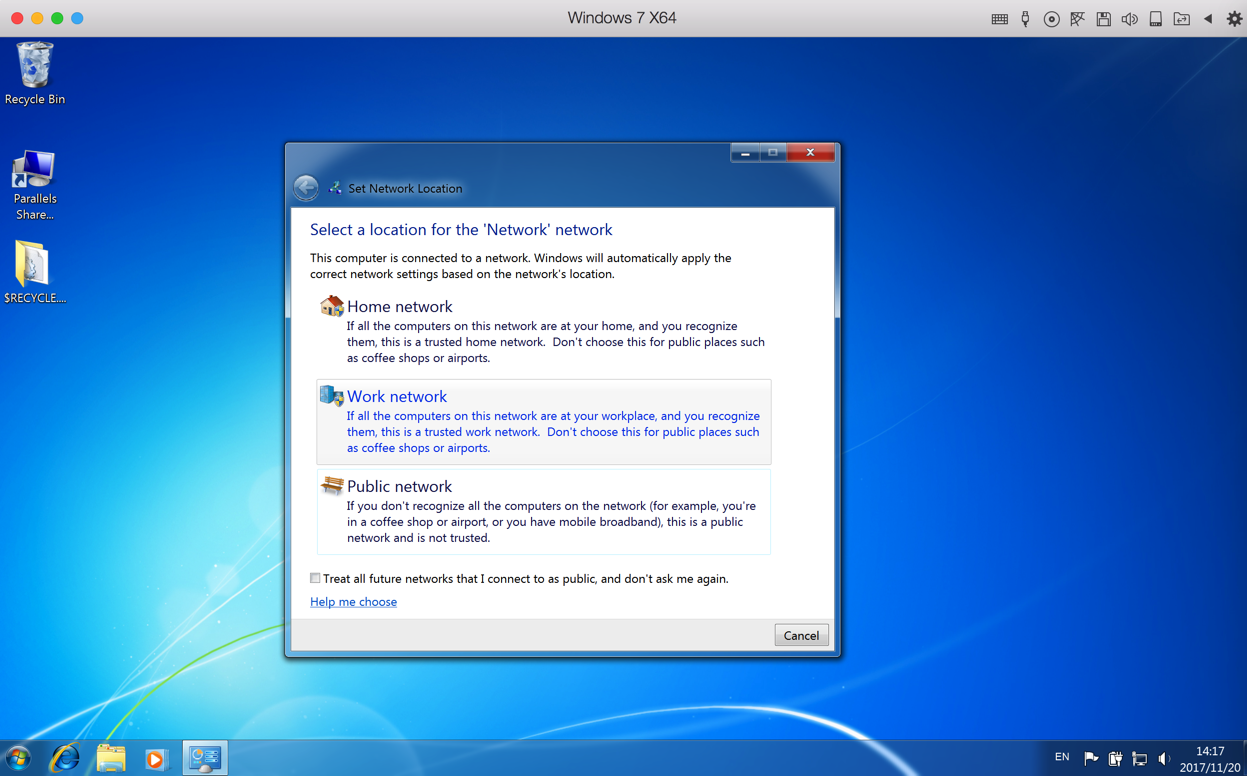This screenshot has height=776, width=1247.
Task: Click the hard disk icon in title bar
Action: [x=1155, y=19]
